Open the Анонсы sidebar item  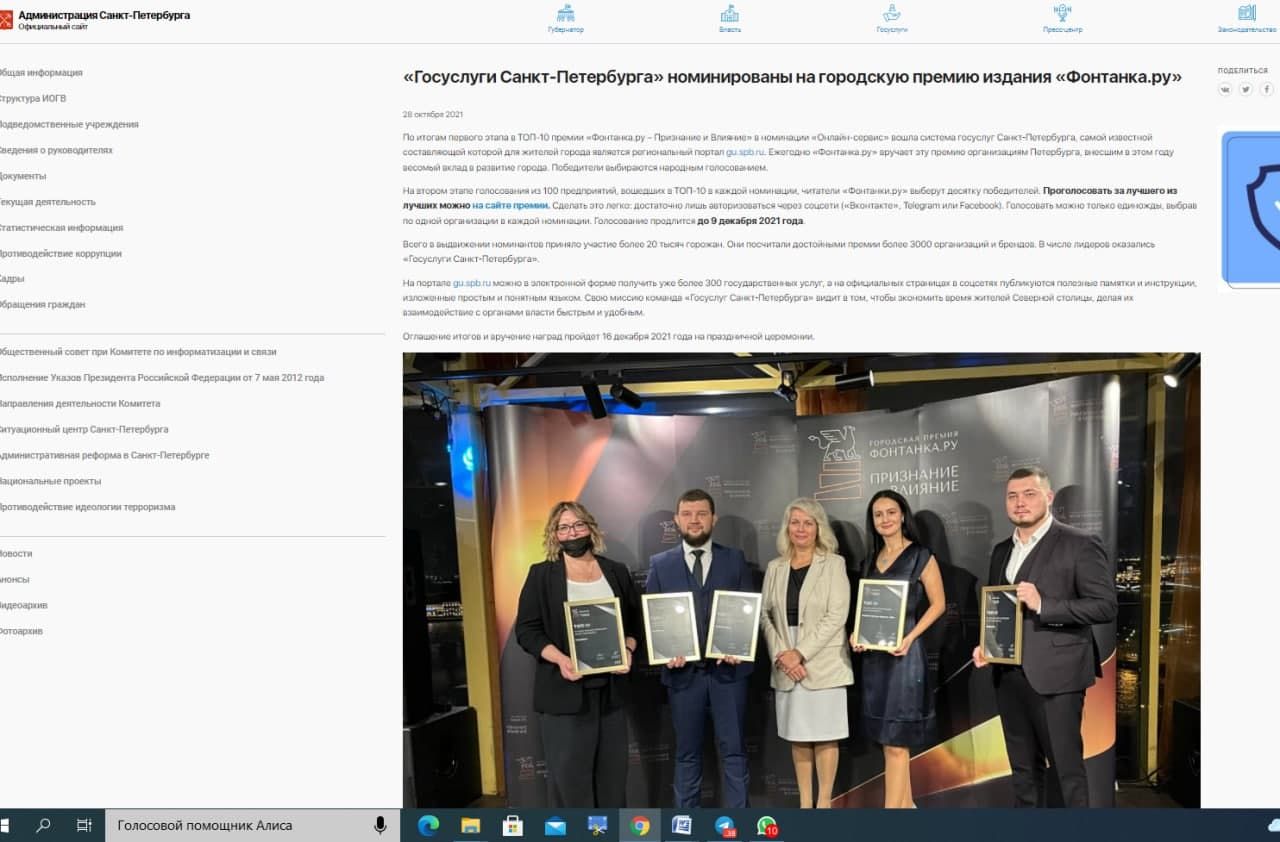[x=15, y=580]
